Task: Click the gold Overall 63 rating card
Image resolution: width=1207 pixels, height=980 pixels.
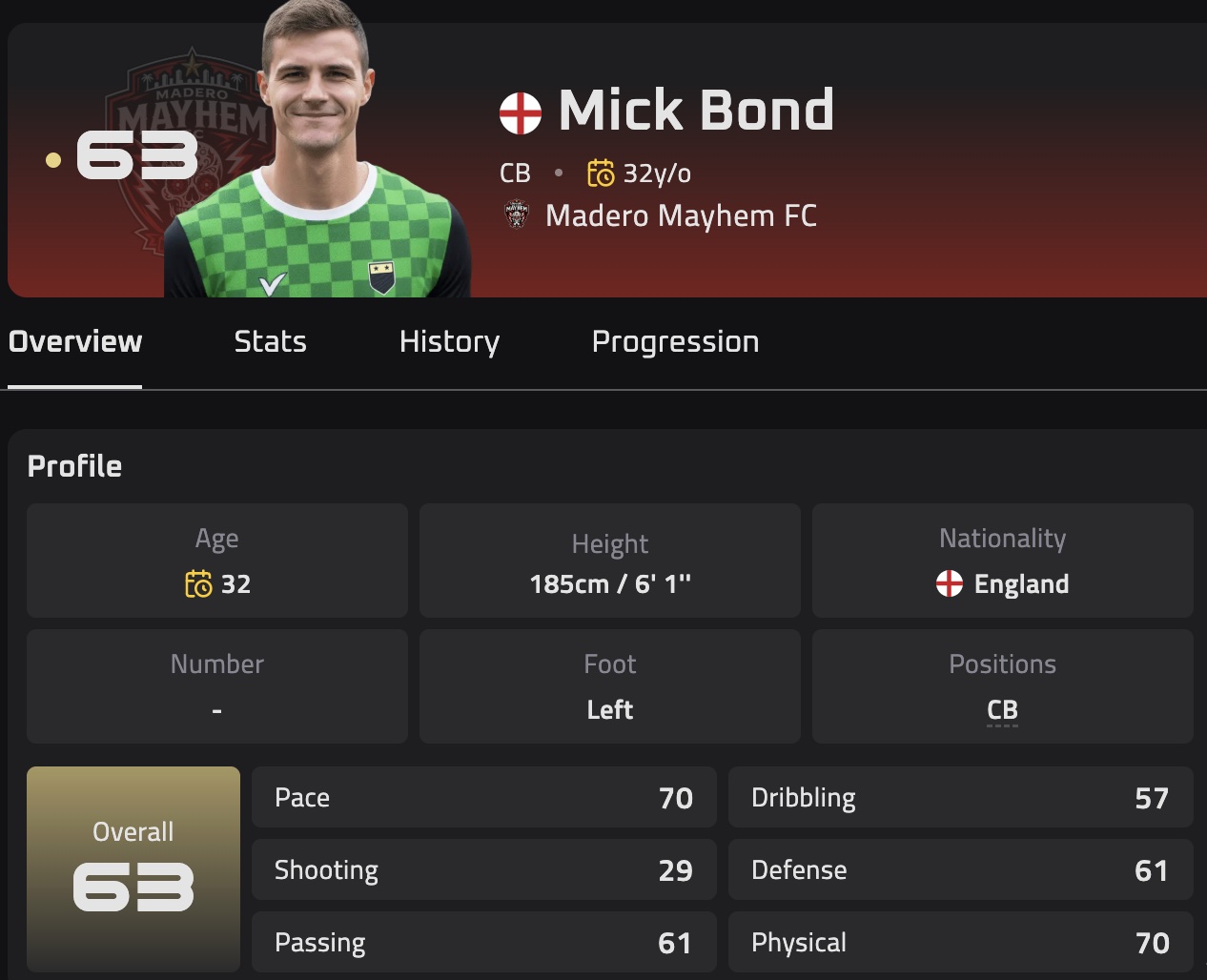Action: click(133, 869)
